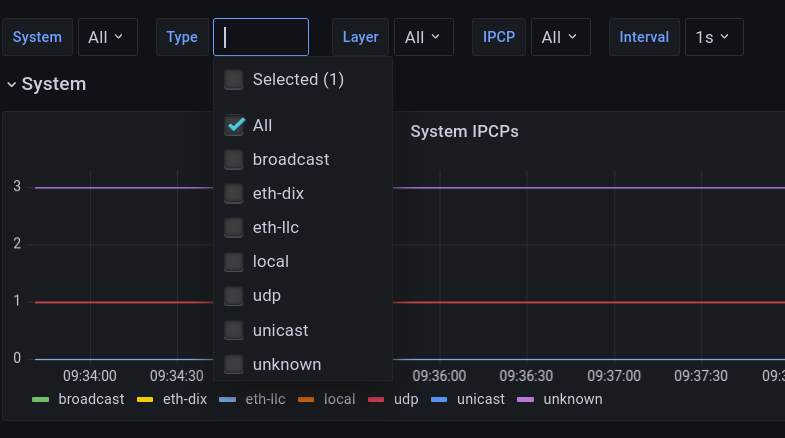The height and width of the screenshot is (438, 785).
Task: Open the System variable dropdown
Action: click(x=106, y=37)
